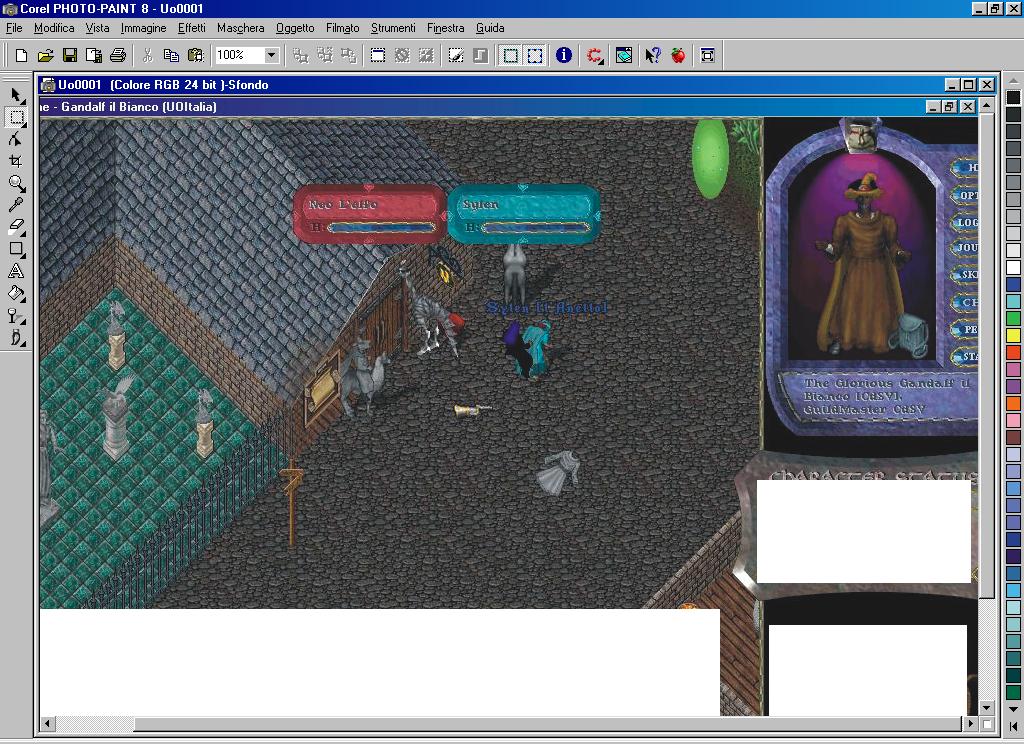Cut the selection with the scissors icon
The image size is (1024, 744).
pyautogui.click(x=148, y=56)
